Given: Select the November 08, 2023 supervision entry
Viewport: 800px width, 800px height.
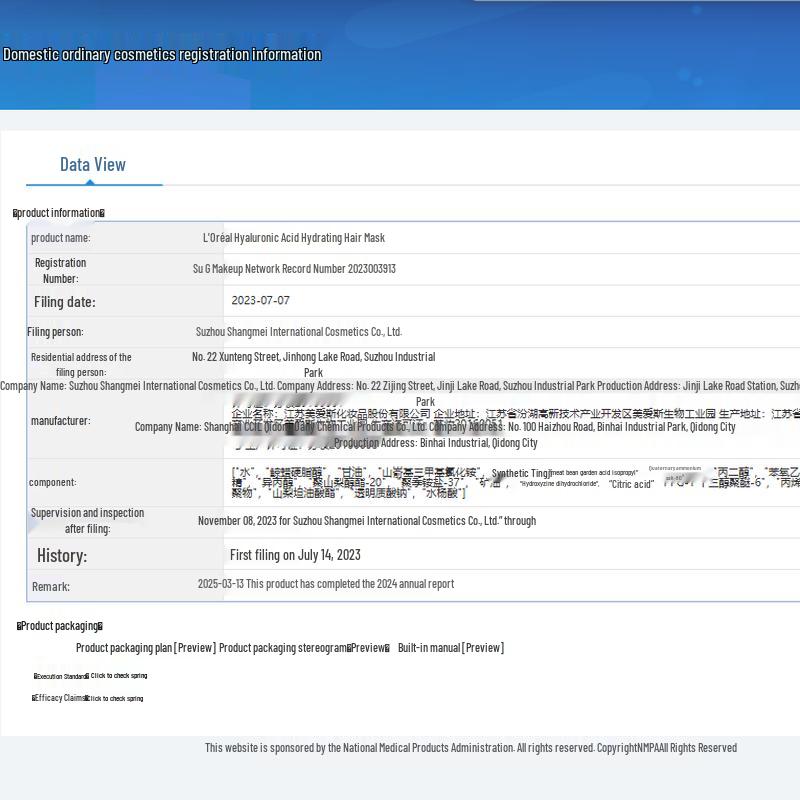Looking at the screenshot, I should (366, 521).
